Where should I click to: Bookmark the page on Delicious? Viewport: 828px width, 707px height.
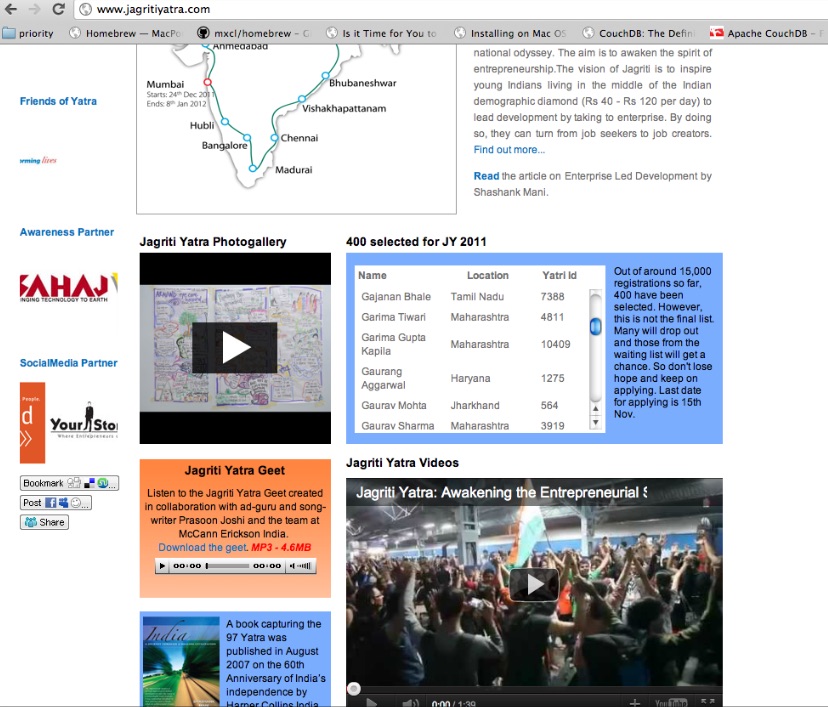[x=89, y=483]
